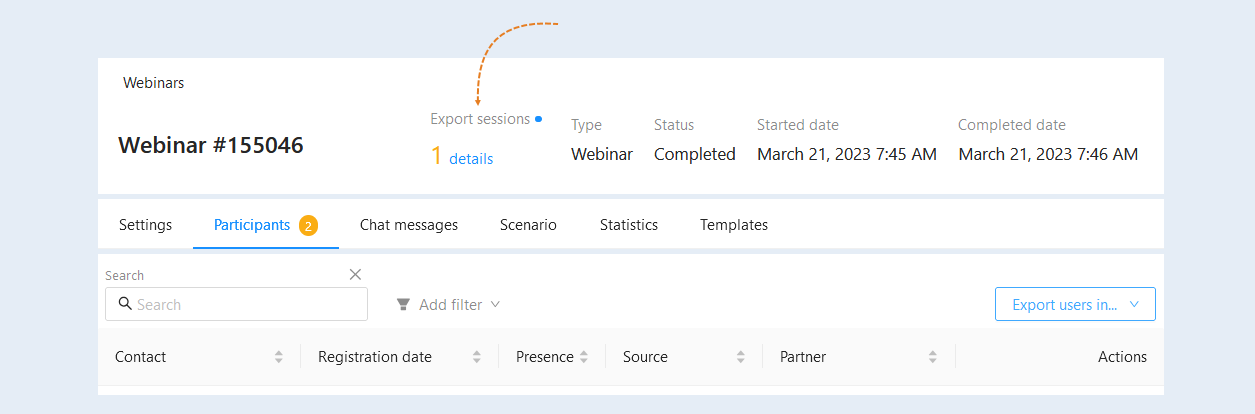The width and height of the screenshot is (1255, 414).
Task: Switch to the Settings tab
Action: (145, 225)
